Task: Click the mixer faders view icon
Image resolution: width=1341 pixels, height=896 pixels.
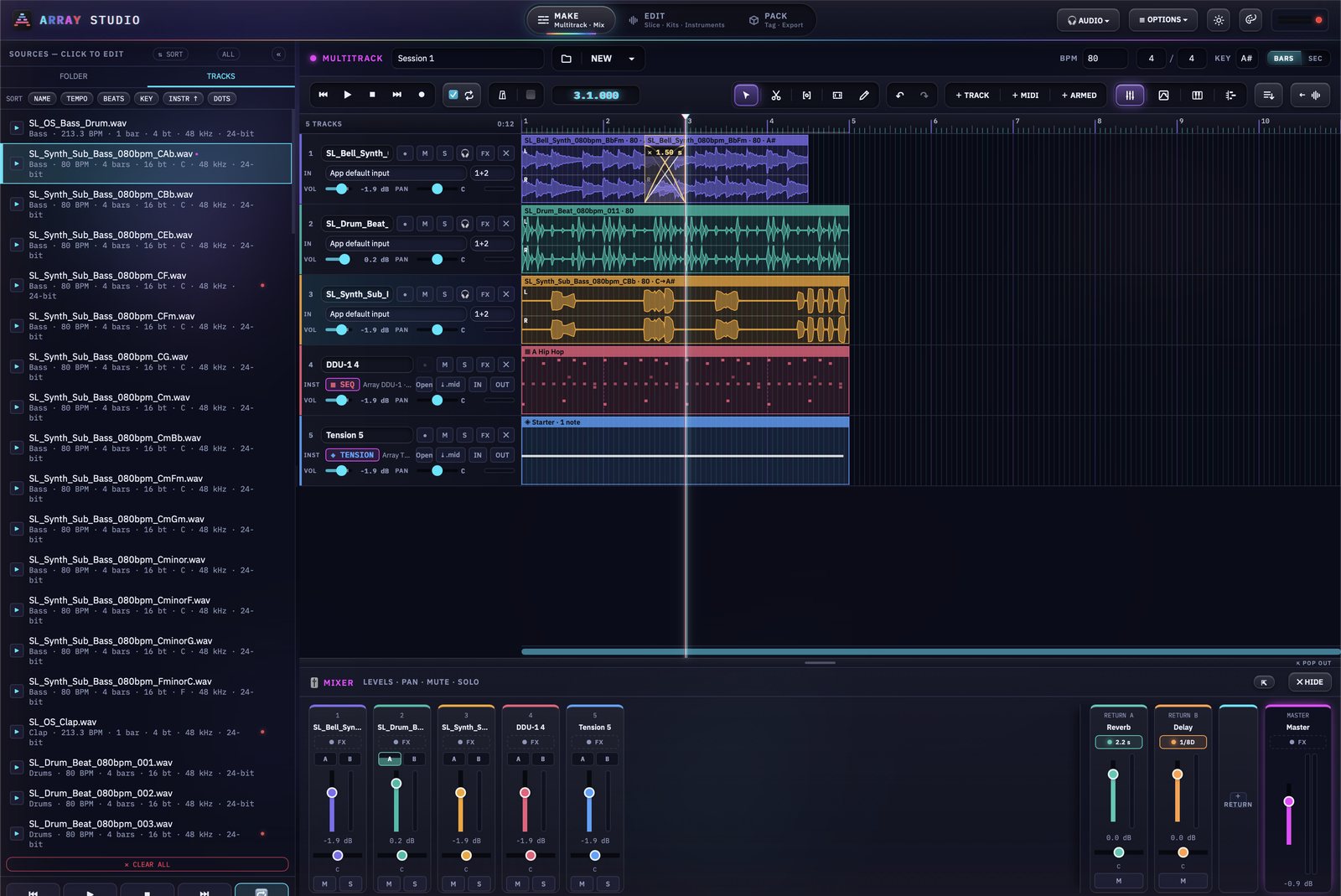Action: (1130, 96)
